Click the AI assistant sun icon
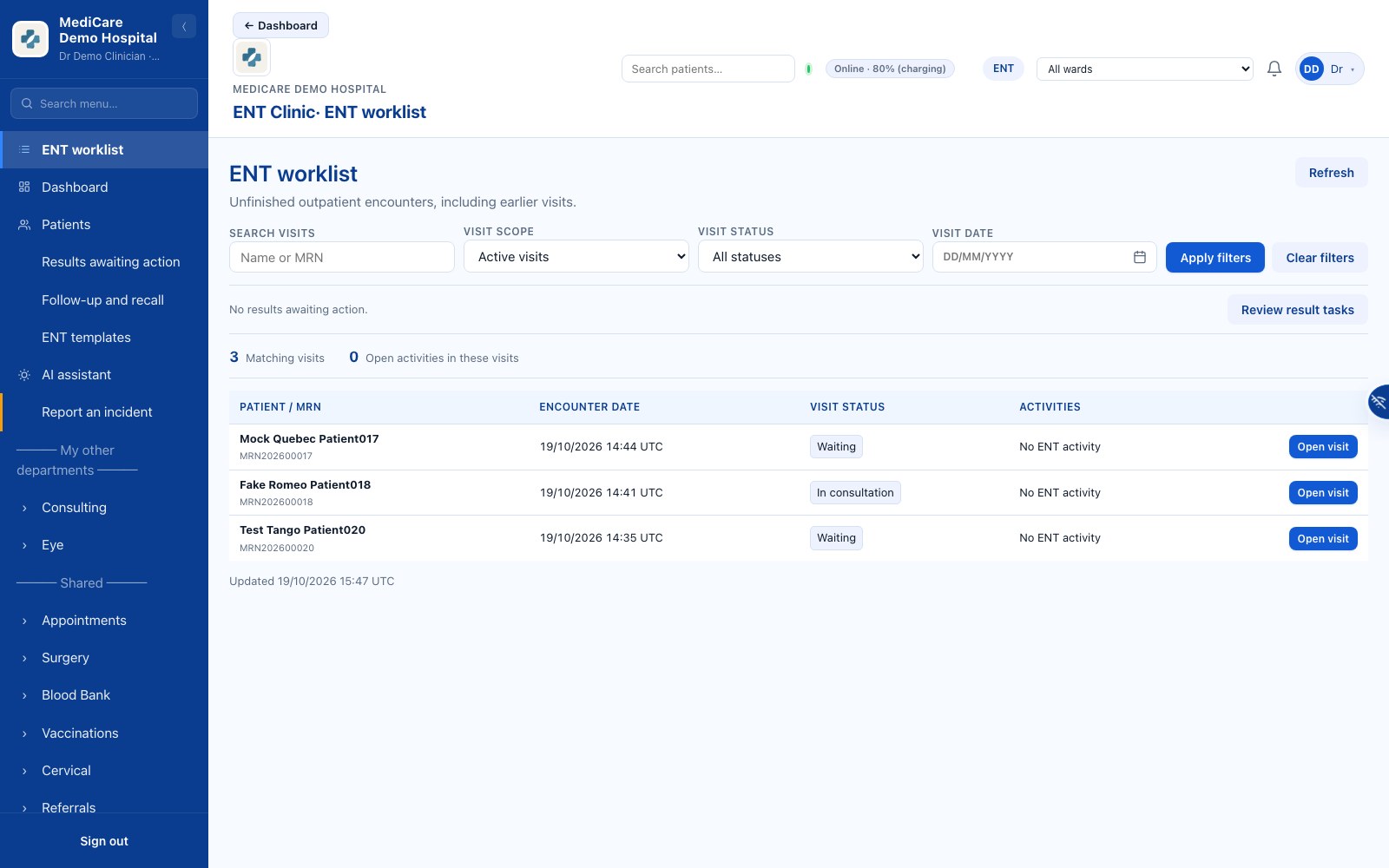 [24, 375]
